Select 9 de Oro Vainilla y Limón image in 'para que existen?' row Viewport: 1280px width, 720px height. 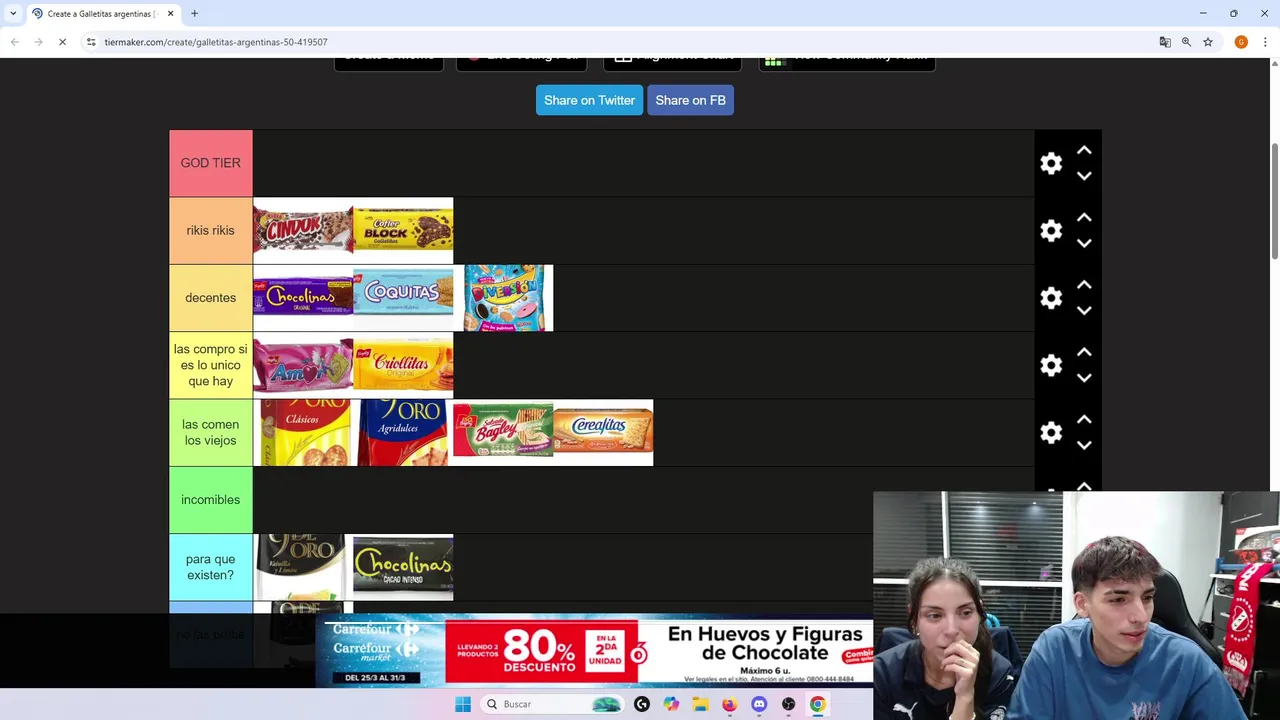[301, 567]
